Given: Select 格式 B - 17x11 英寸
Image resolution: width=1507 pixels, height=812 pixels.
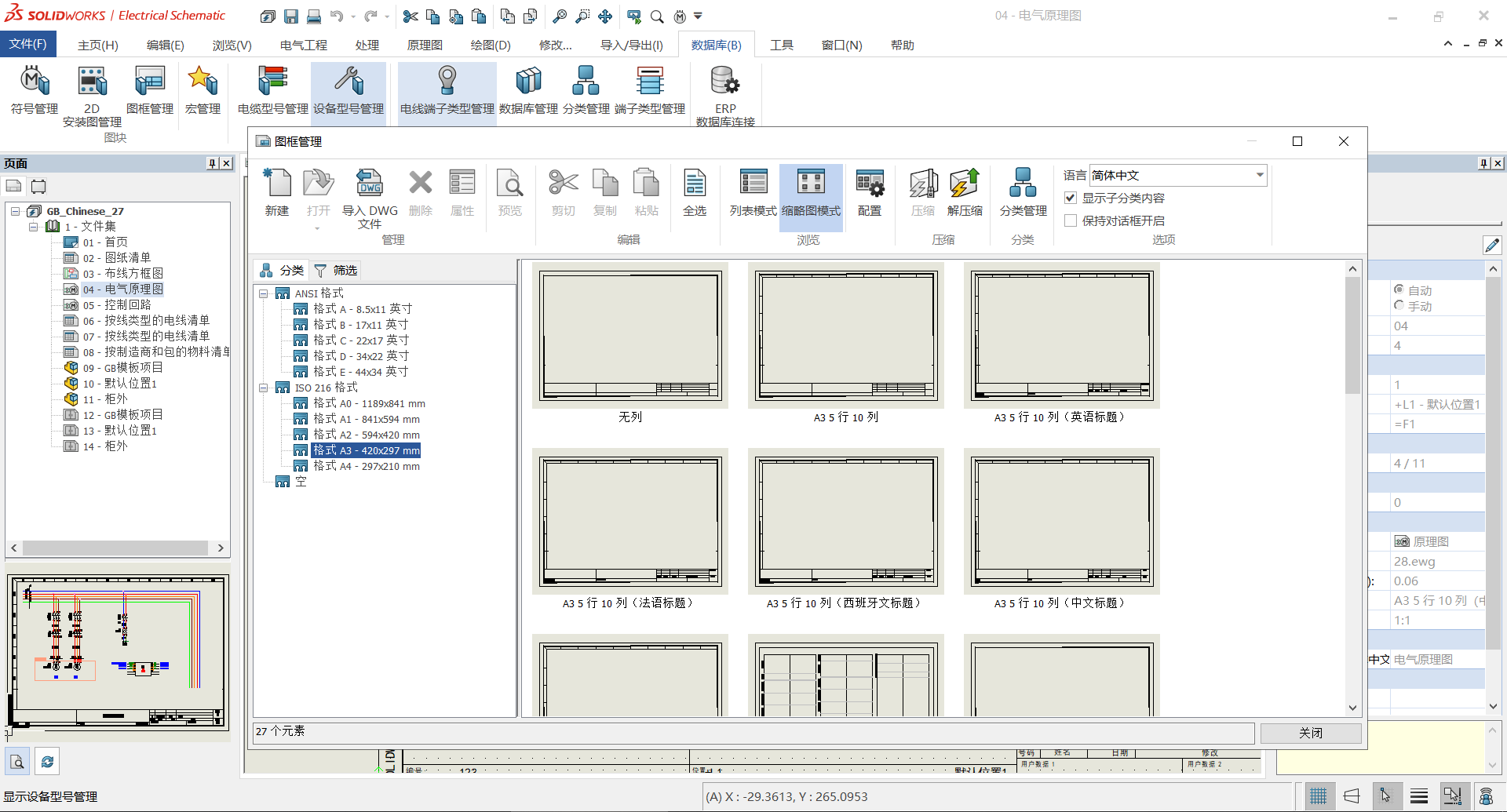Looking at the screenshot, I should [x=360, y=325].
